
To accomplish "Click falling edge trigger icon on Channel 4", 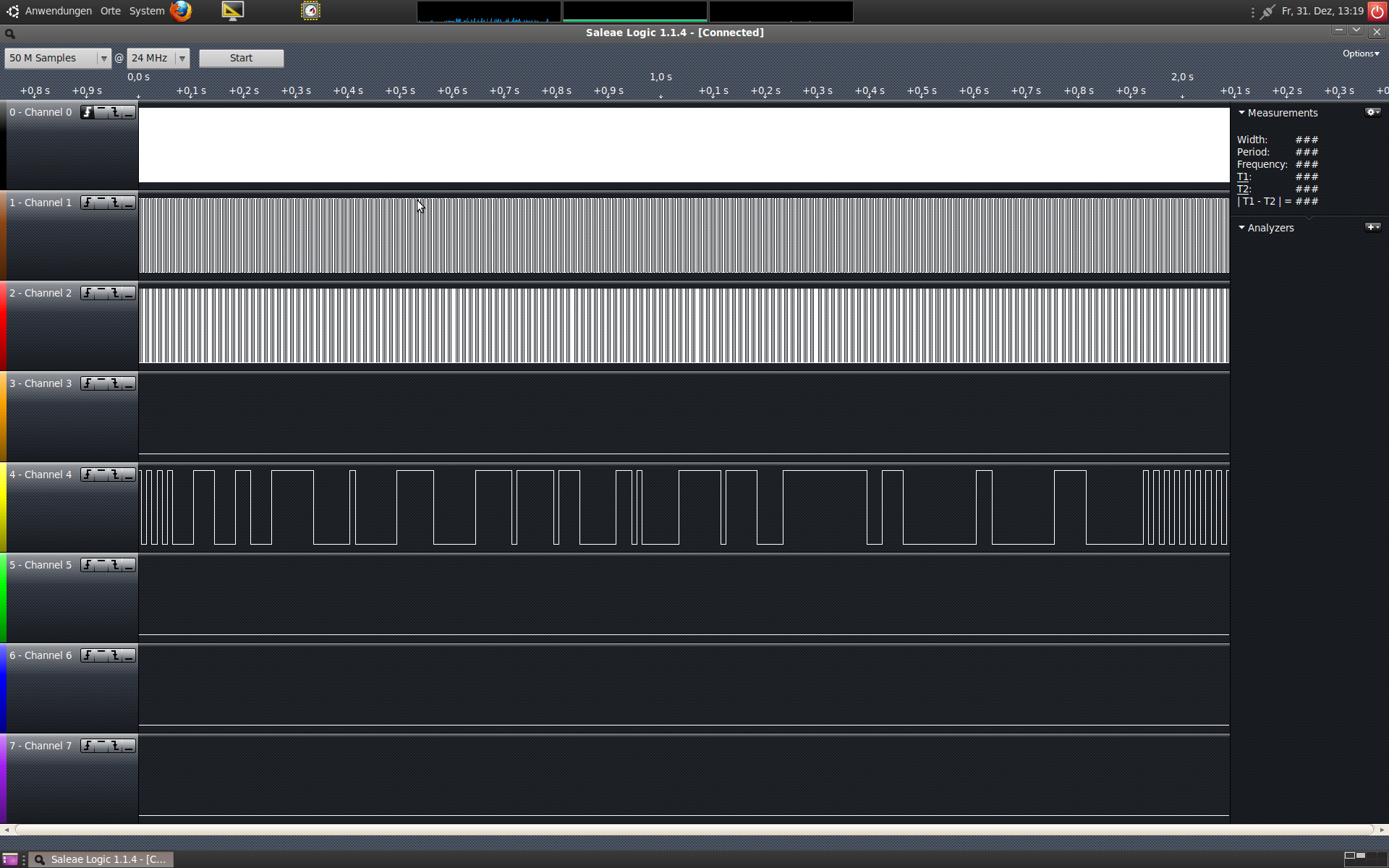I will 115,475.
